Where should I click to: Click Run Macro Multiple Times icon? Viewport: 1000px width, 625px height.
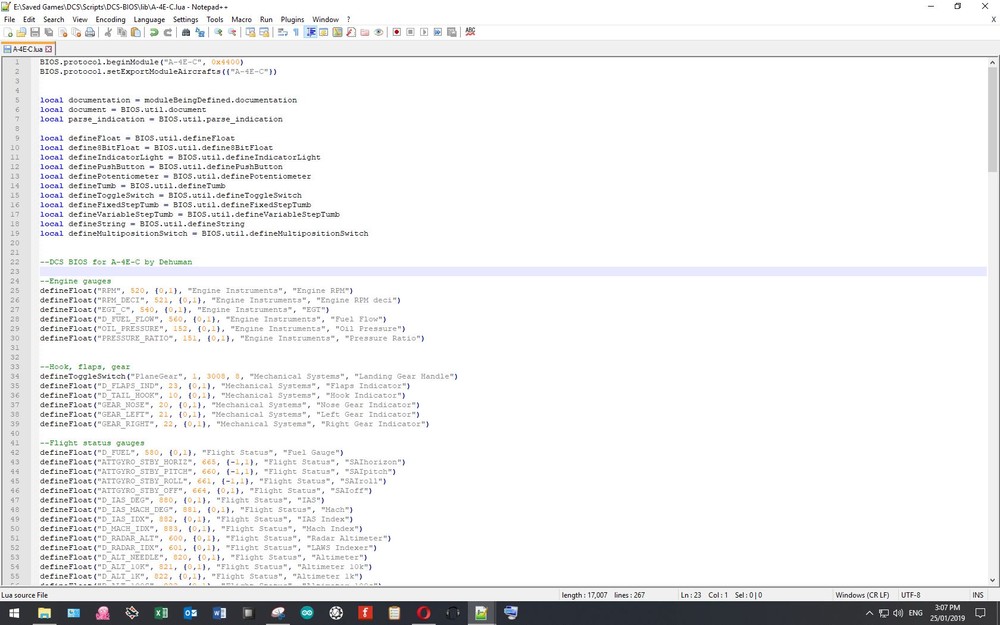(438, 32)
